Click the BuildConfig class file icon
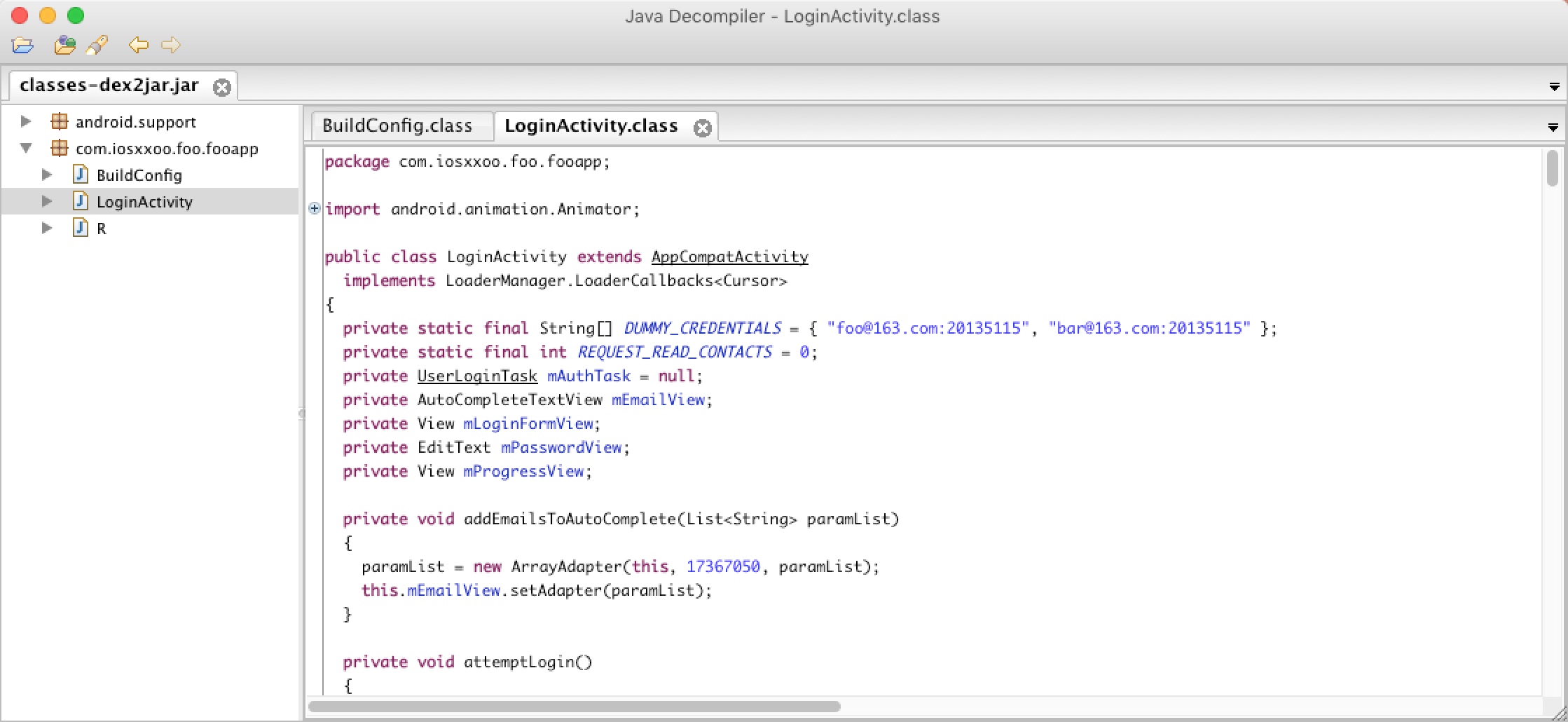 pyautogui.click(x=81, y=175)
